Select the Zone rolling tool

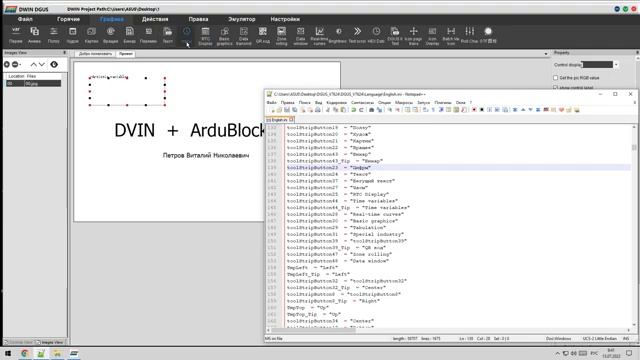(282, 36)
